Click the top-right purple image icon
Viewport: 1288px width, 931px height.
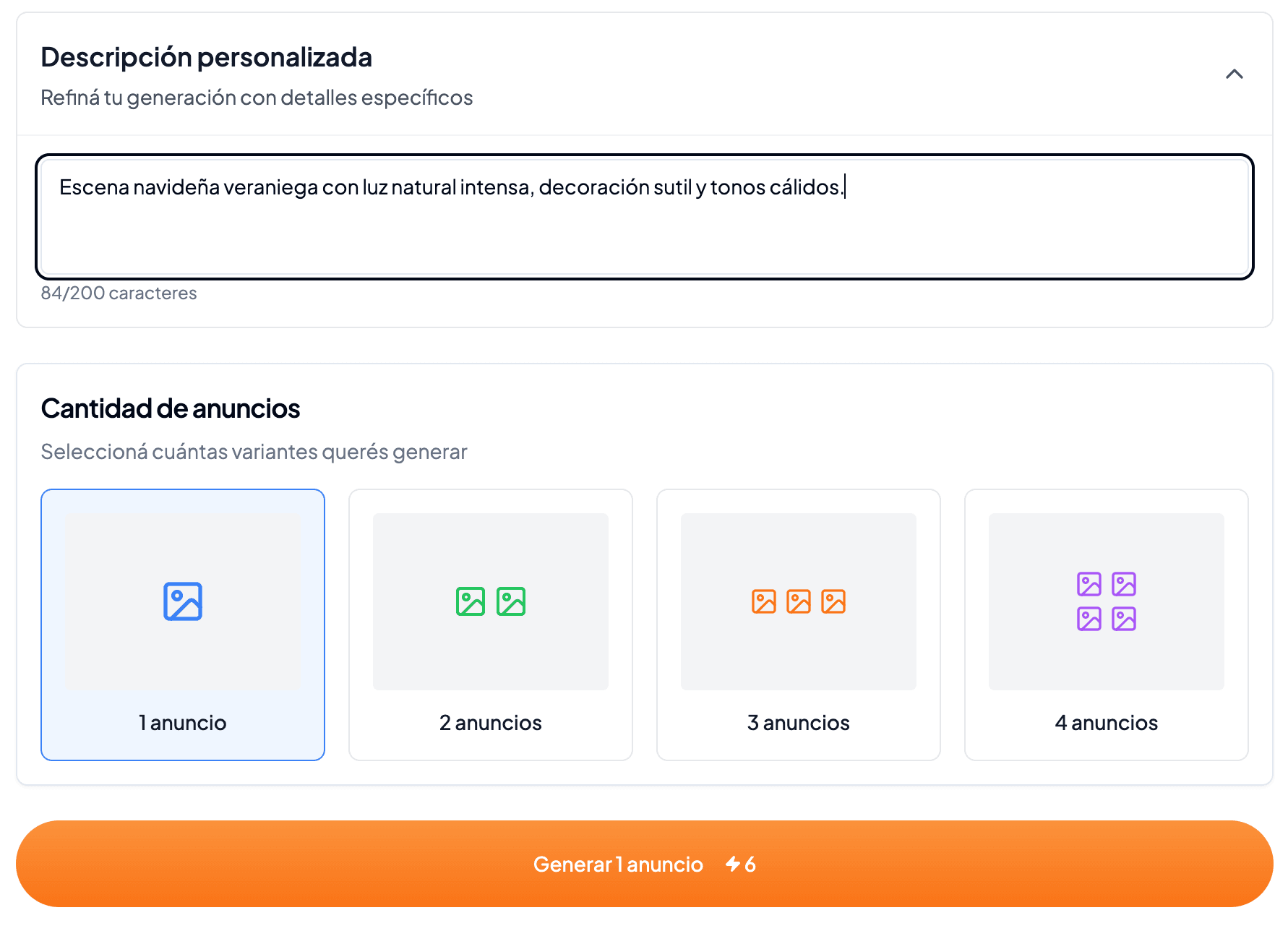[x=1125, y=583]
